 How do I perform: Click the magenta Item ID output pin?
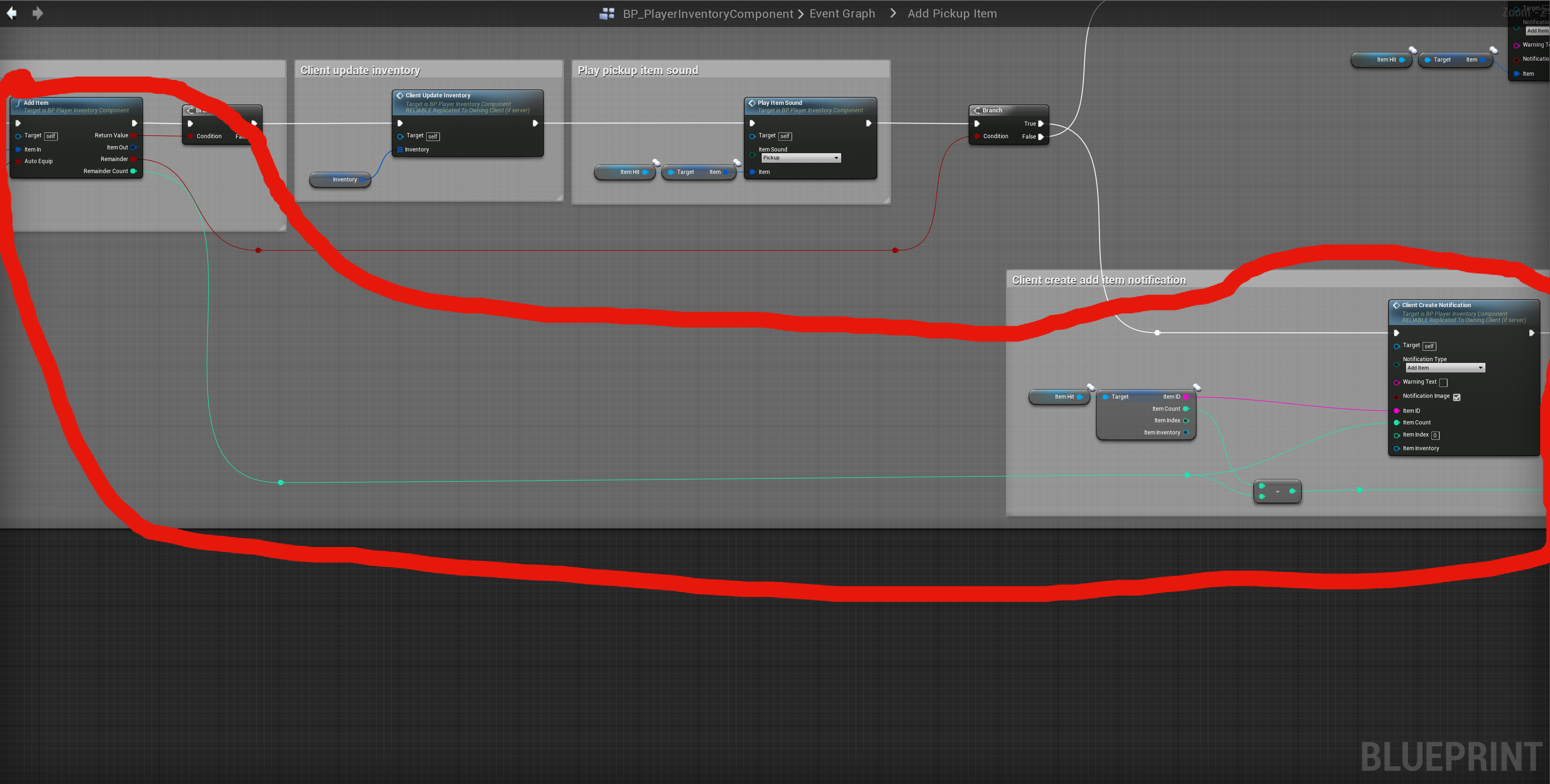click(x=1186, y=397)
